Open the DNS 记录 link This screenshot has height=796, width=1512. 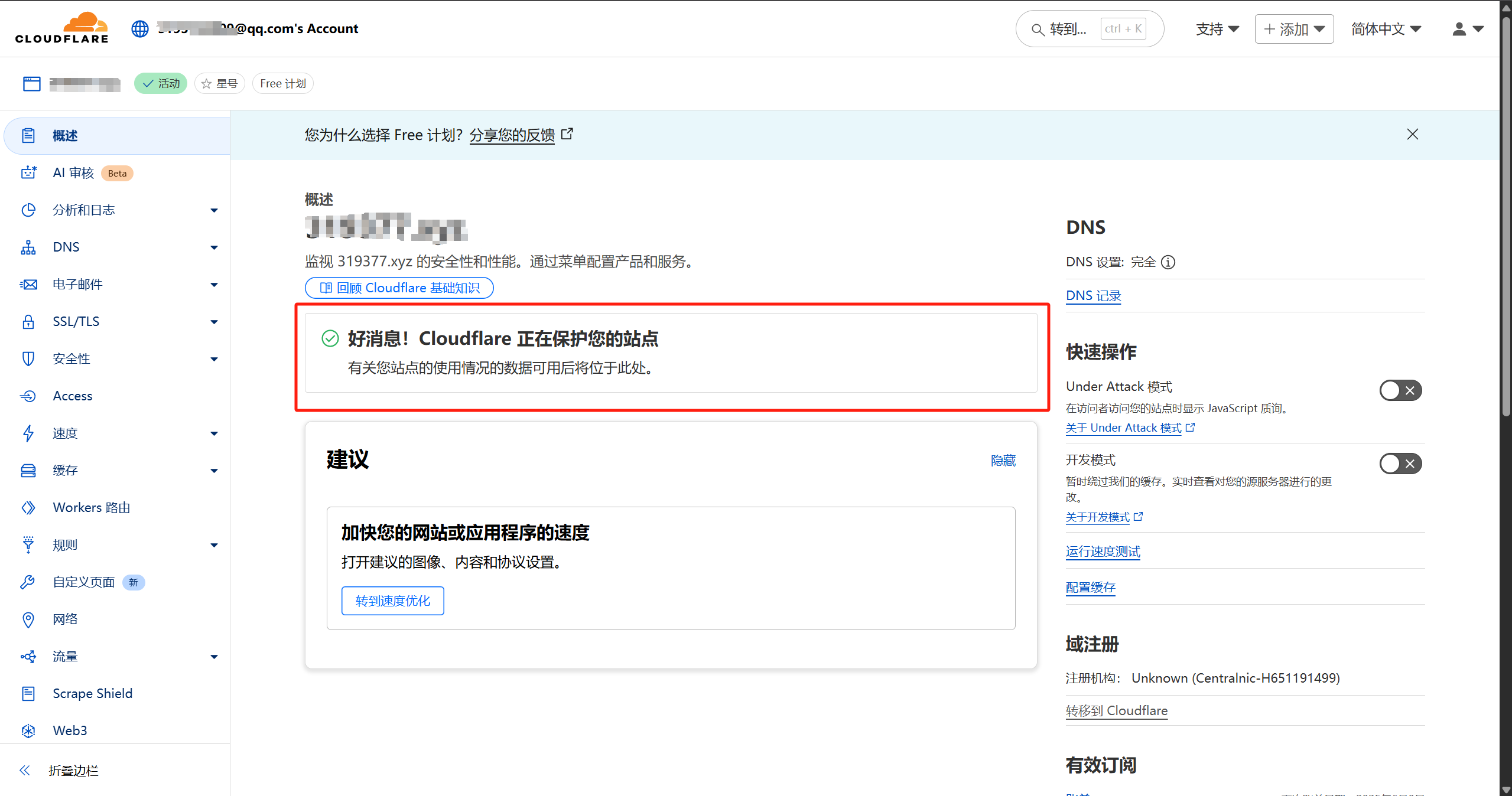[1093, 296]
